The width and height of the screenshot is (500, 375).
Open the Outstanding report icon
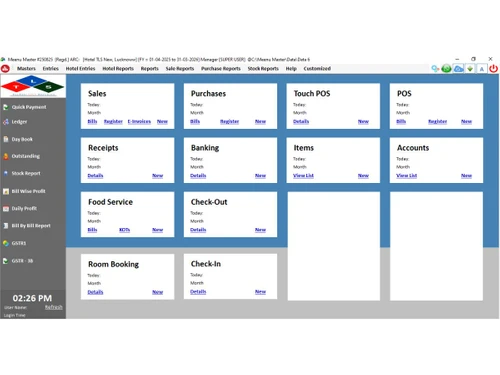click(x=6, y=156)
